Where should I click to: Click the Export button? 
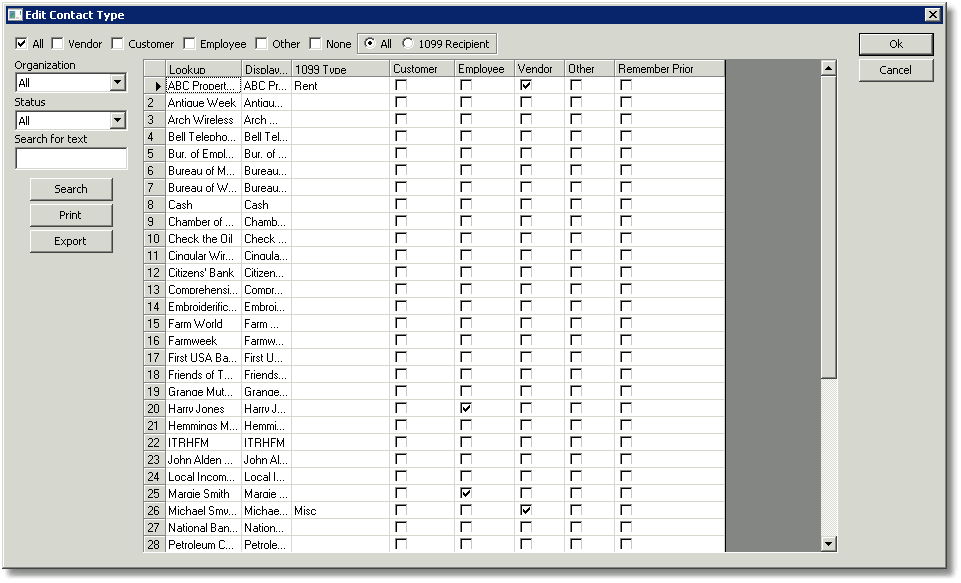(x=71, y=241)
